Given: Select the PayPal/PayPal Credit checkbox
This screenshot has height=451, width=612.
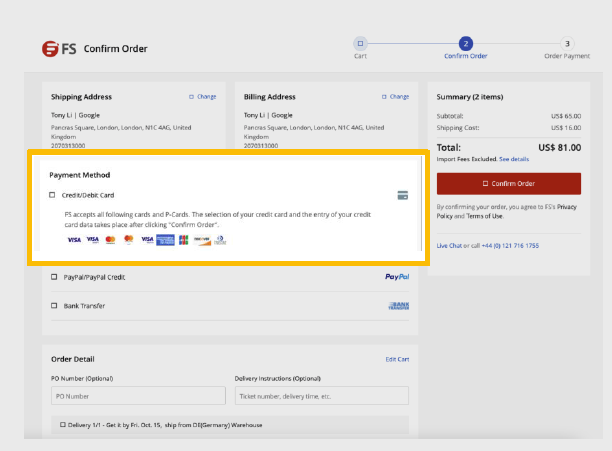Looking at the screenshot, I should pos(55,277).
